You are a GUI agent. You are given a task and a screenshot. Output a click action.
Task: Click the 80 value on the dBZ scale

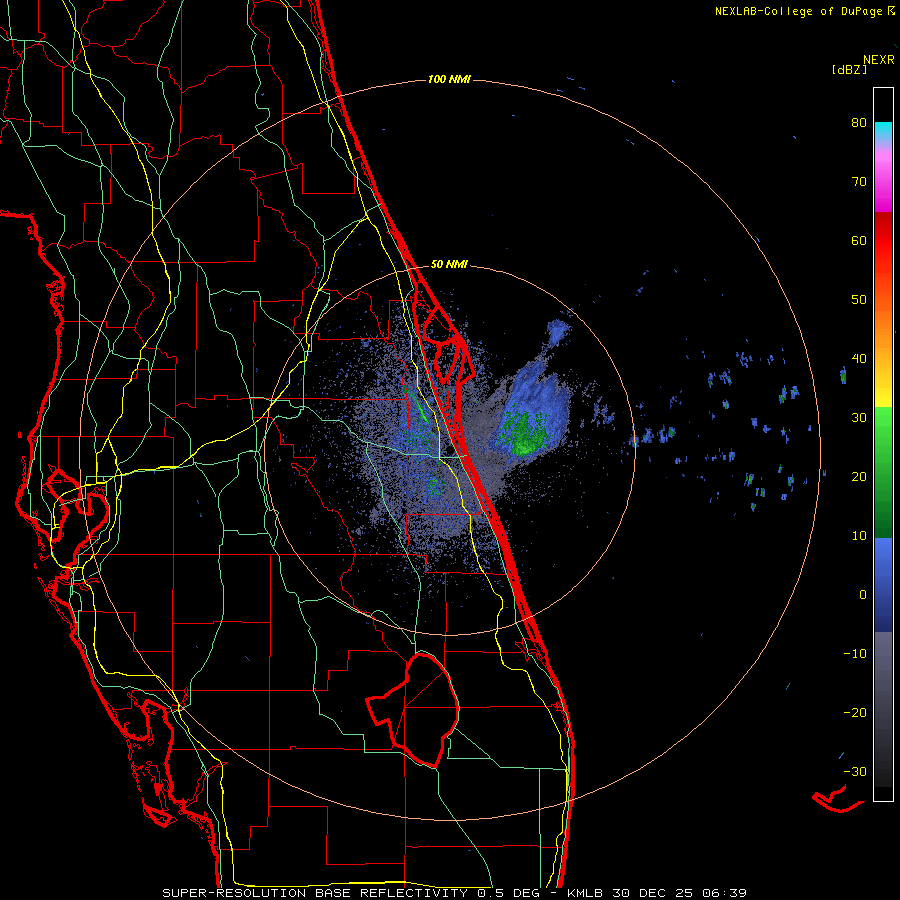859,123
